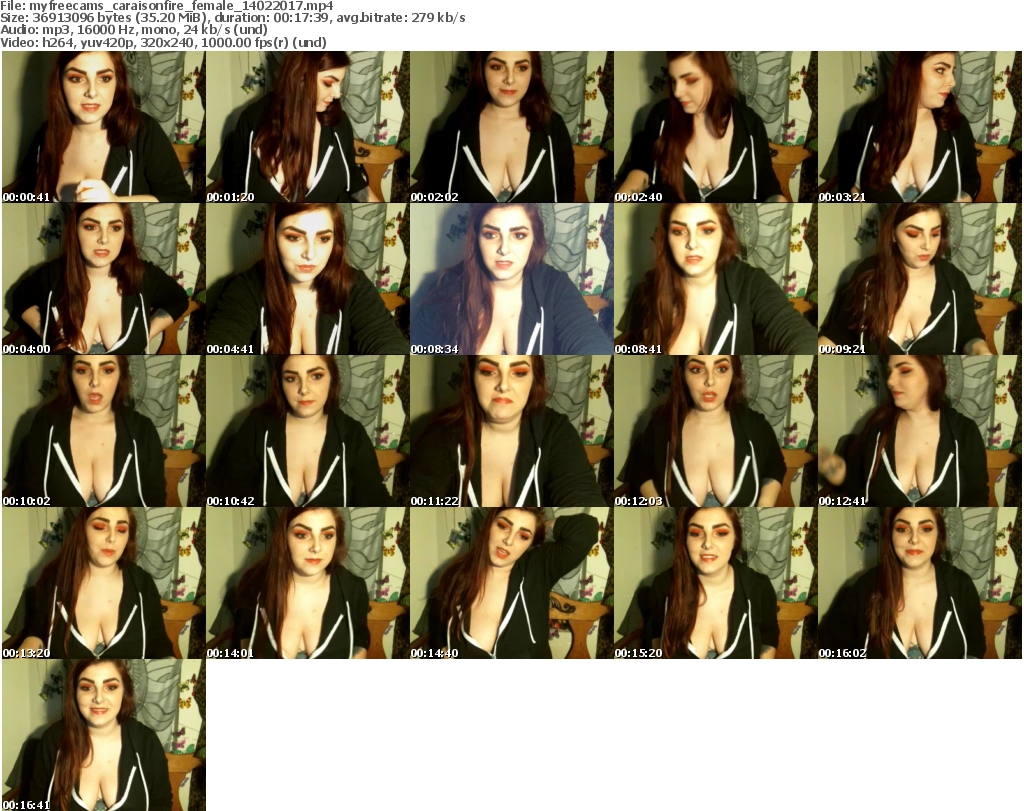The width and height of the screenshot is (1024, 811).
Task: Choose the thumbnail frame stamped 00:16:02
Action: point(920,583)
